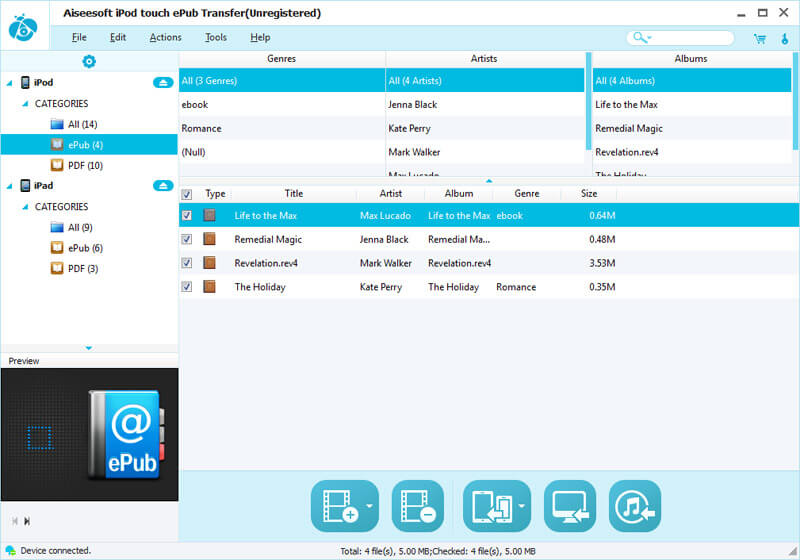Open the File menu
Screen dimensions: 800x560
pyautogui.click(x=79, y=37)
